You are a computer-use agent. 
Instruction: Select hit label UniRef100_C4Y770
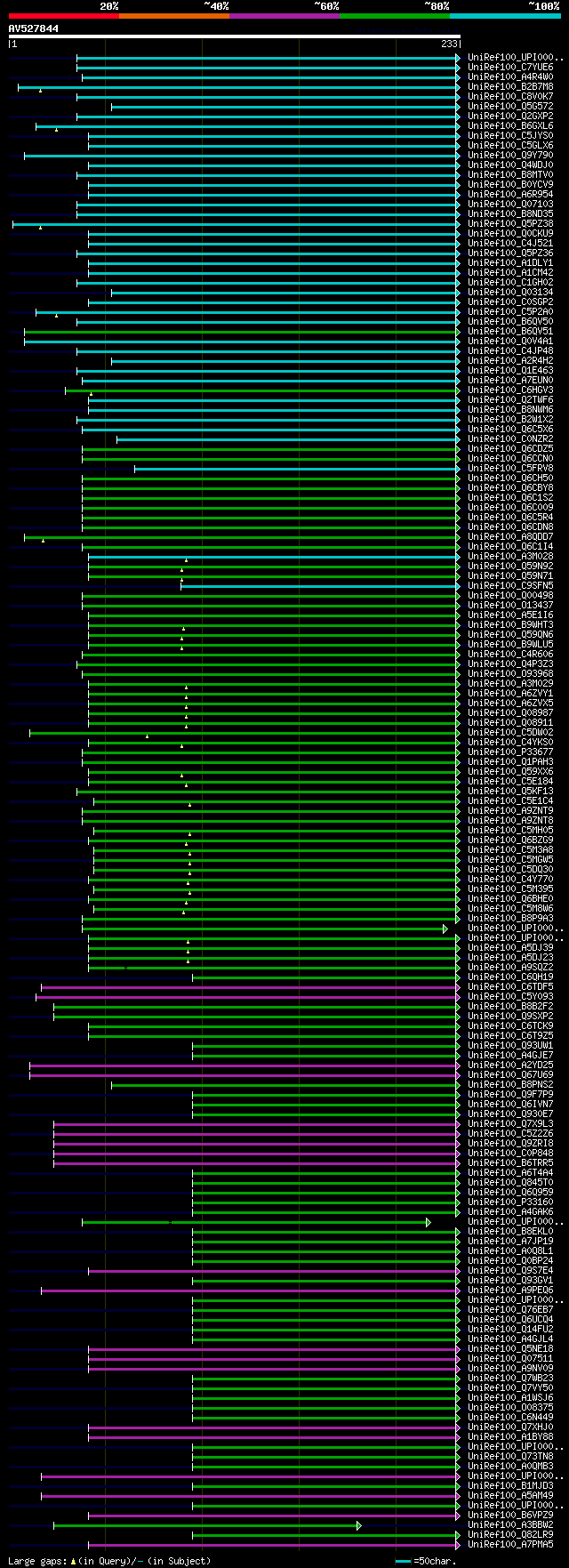[x=510, y=880]
